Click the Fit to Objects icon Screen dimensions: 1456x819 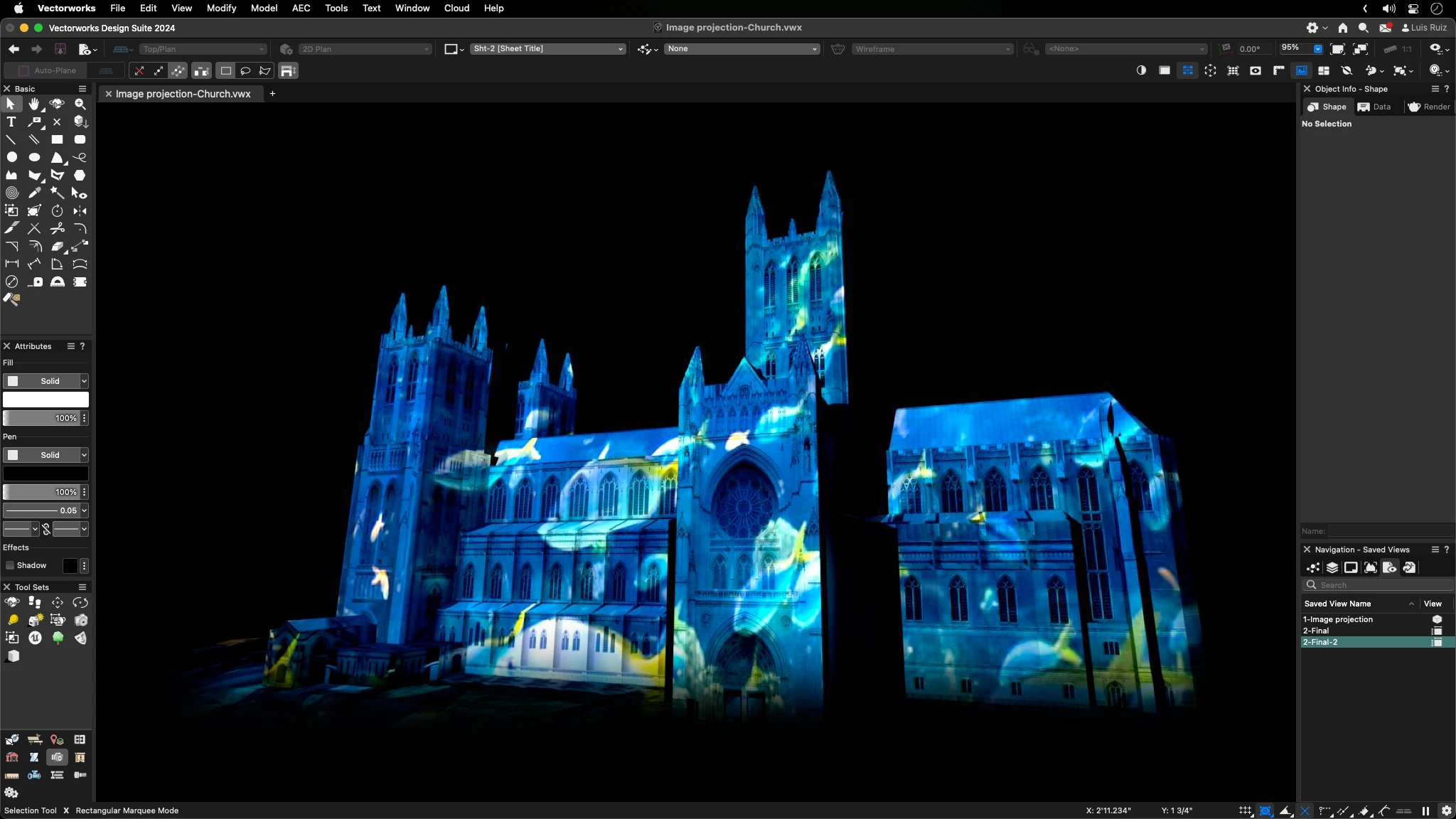coord(1359,49)
